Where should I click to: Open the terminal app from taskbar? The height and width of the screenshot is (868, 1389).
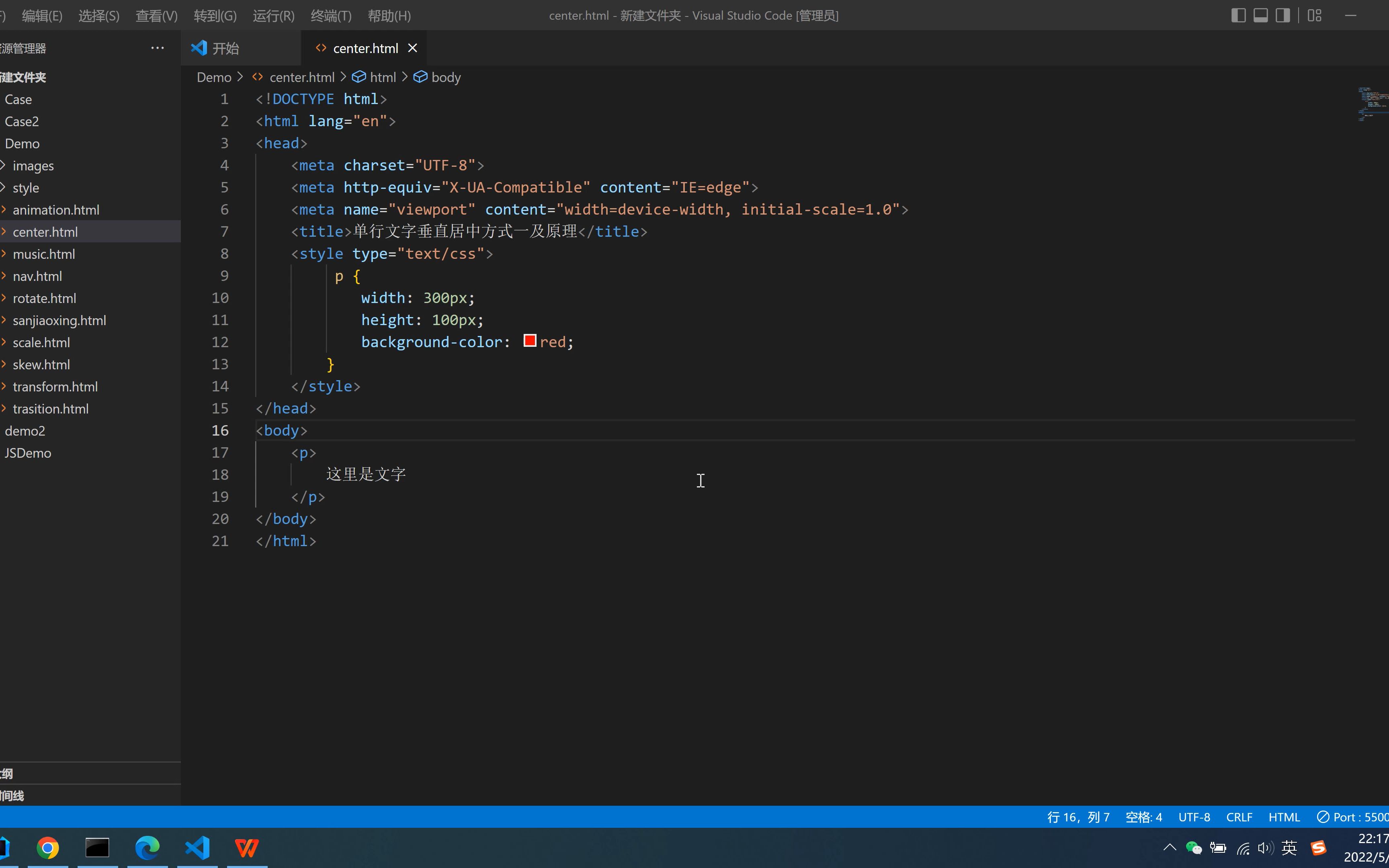tap(98, 848)
